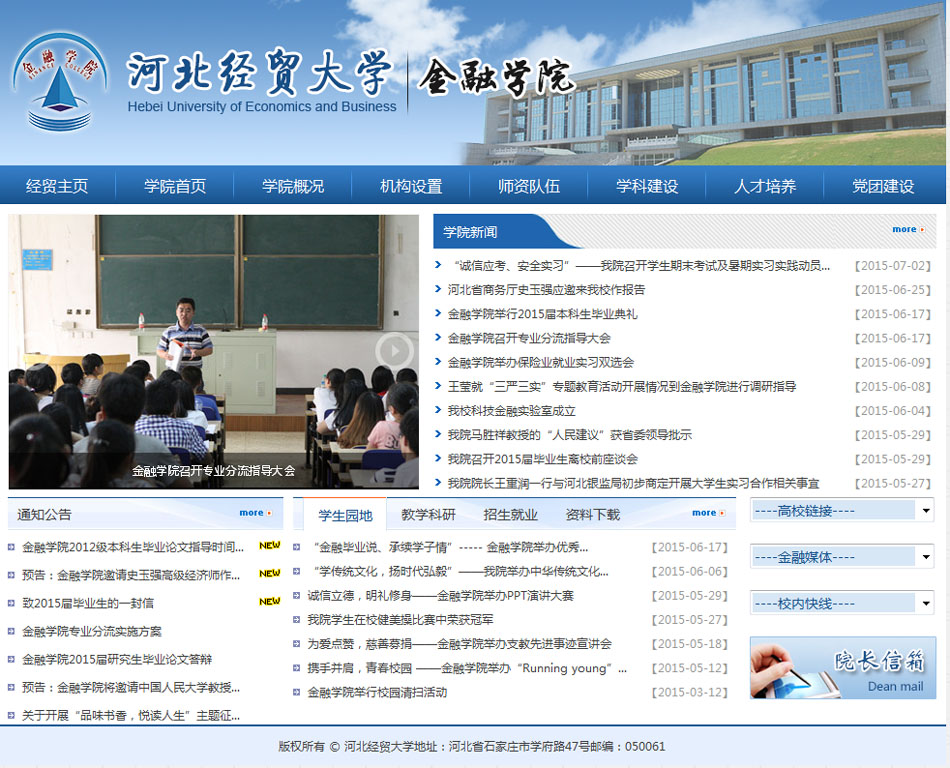
Task: Select 学科建设 from the navigation menu
Action: click(x=647, y=186)
